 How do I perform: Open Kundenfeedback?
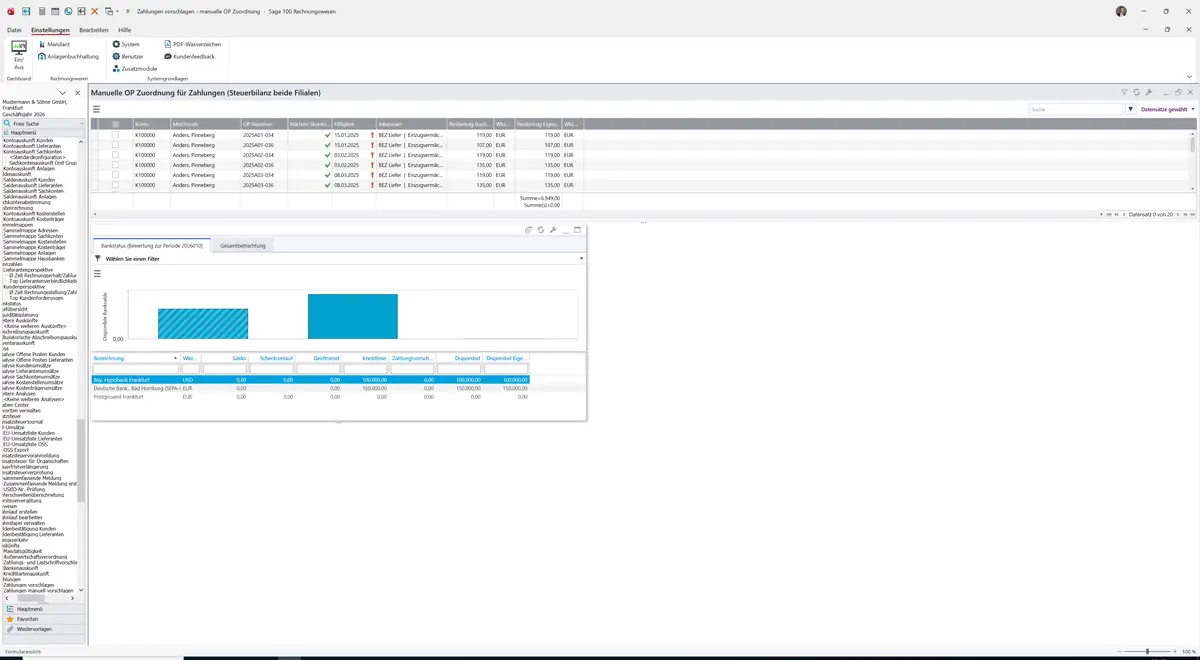(189, 57)
